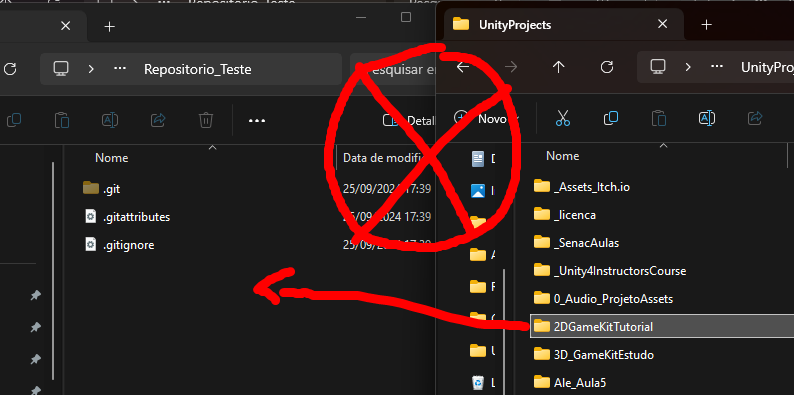The width and height of the screenshot is (794, 395).
Task: Select _Assets_Itch.io folder
Action: pos(582,187)
